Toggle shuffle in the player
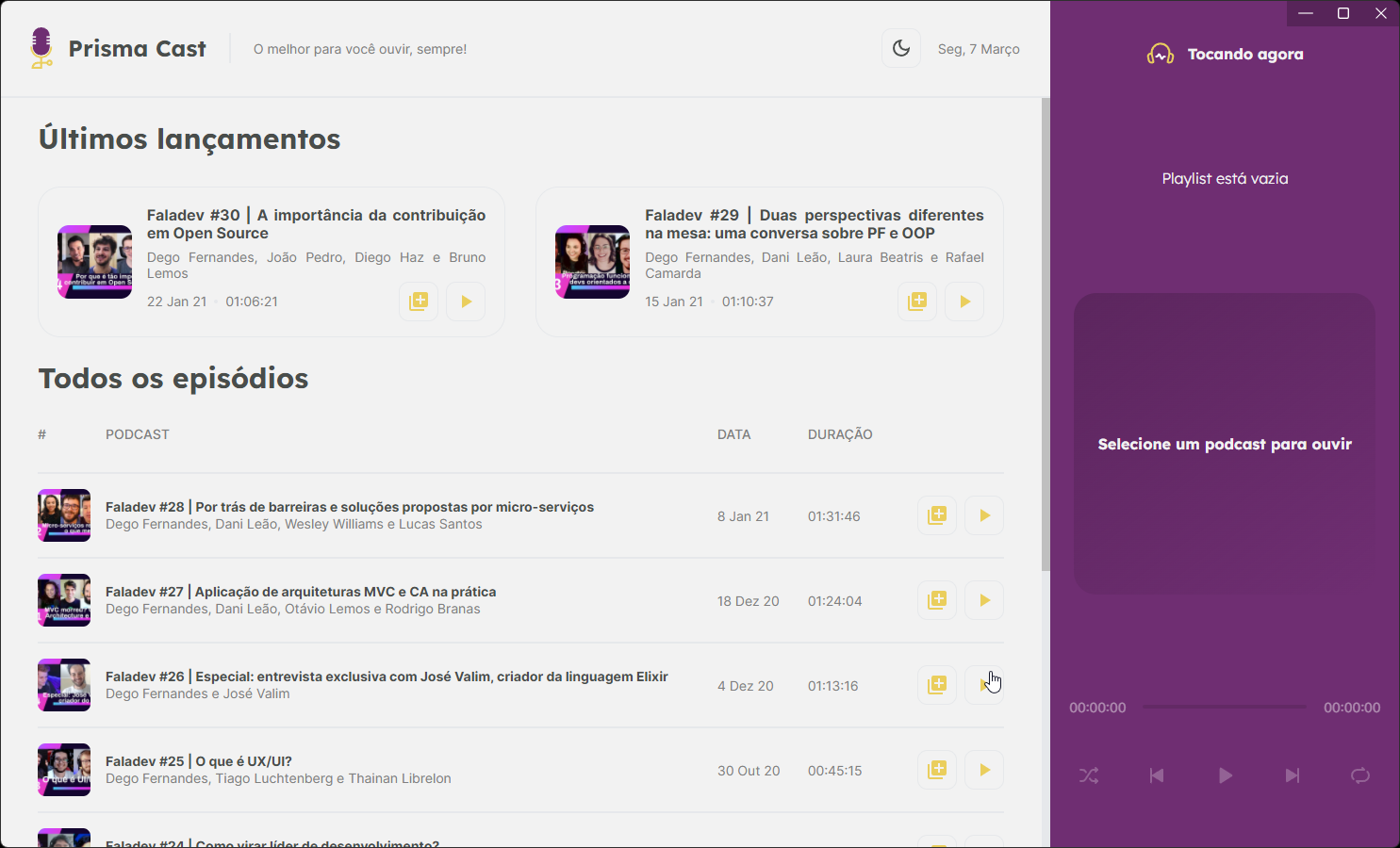The height and width of the screenshot is (848, 1400). [x=1089, y=775]
